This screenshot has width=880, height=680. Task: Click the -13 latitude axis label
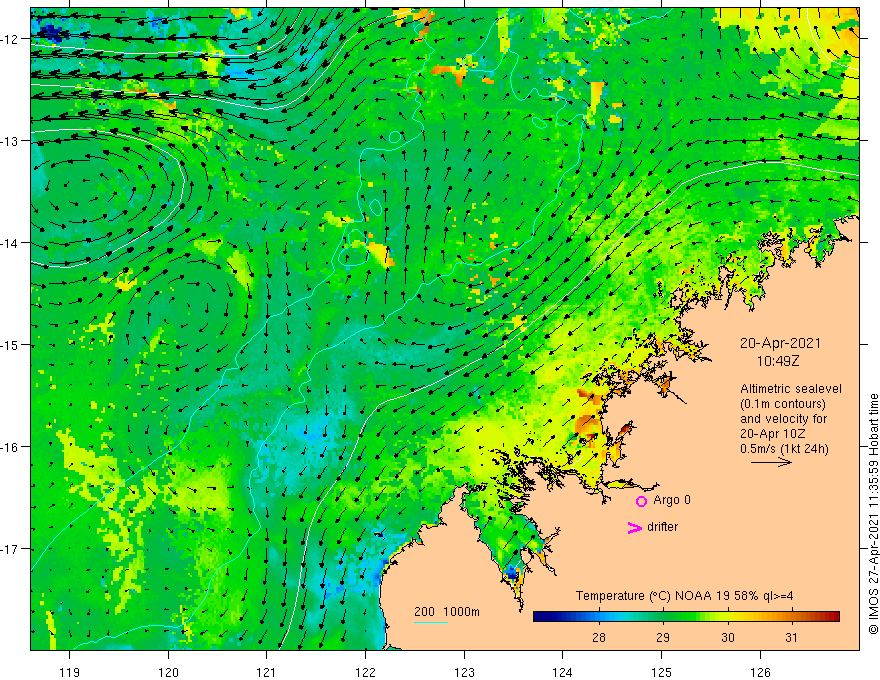click(x=10, y=141)
